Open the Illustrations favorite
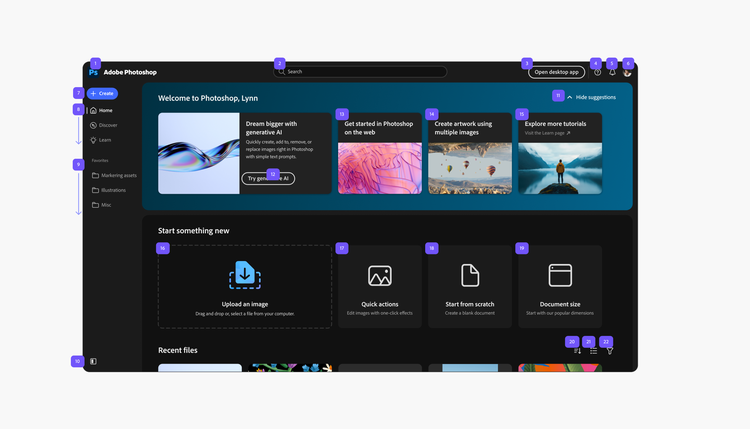 click(x=109, y=190)
